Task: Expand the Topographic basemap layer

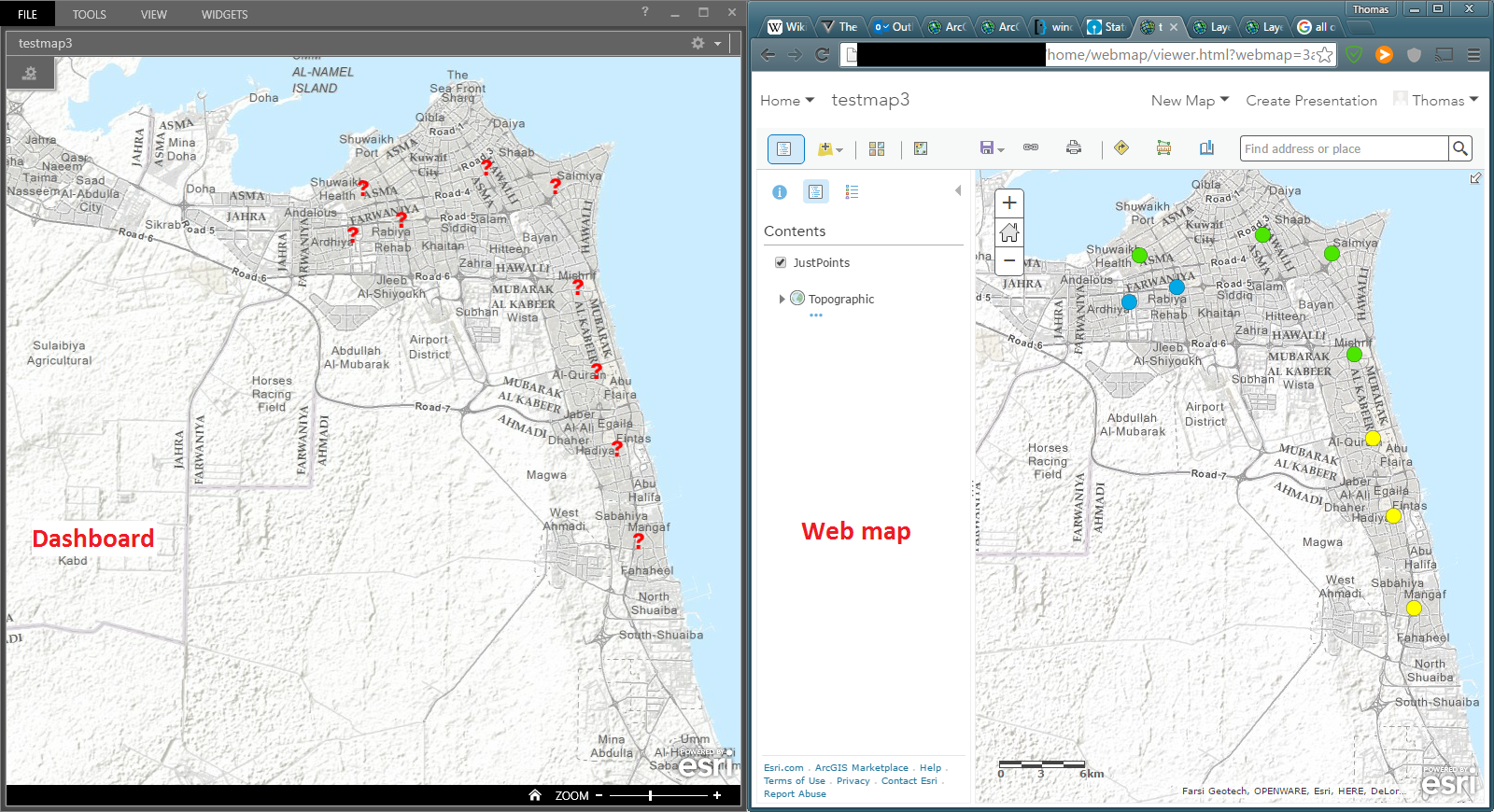Action: click(x=782, y=299)
